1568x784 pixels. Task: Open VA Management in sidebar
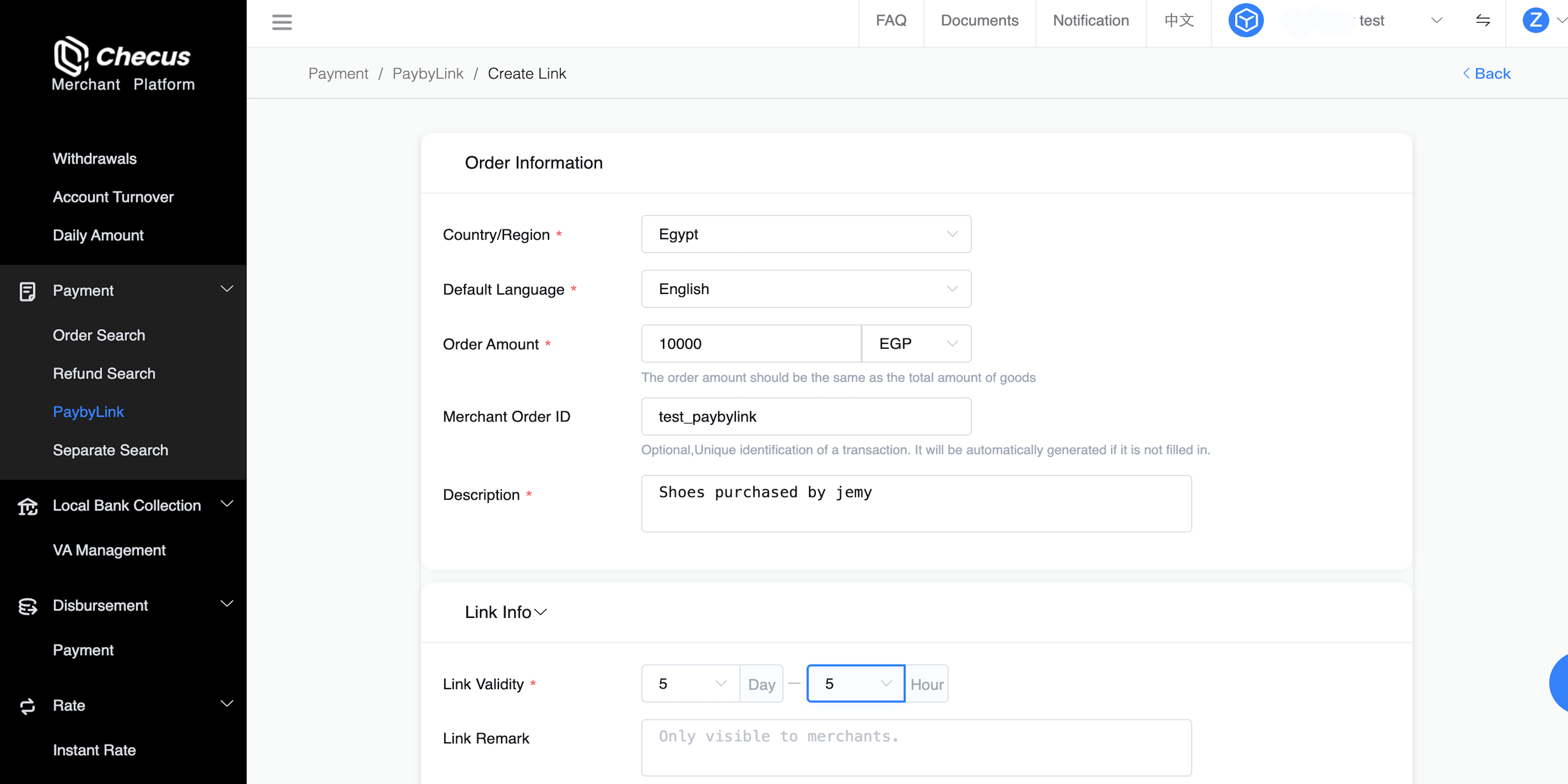point(109,550)
